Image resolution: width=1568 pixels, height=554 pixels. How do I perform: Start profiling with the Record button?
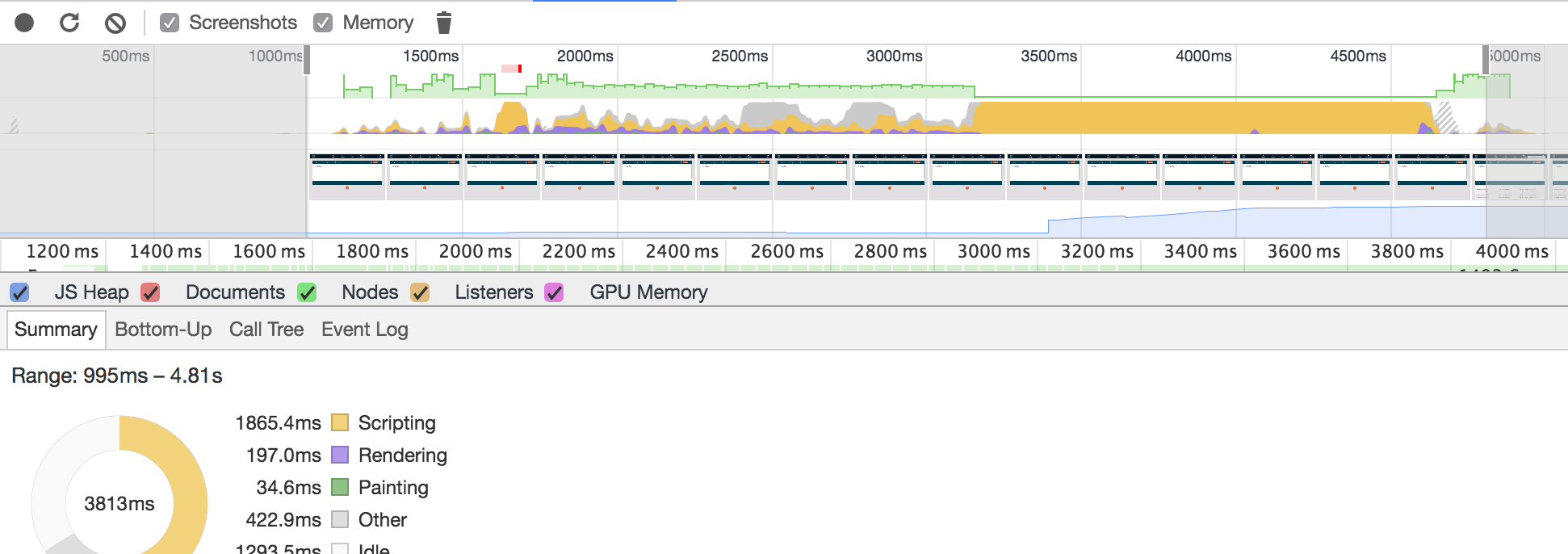click(x=24, y=23)
